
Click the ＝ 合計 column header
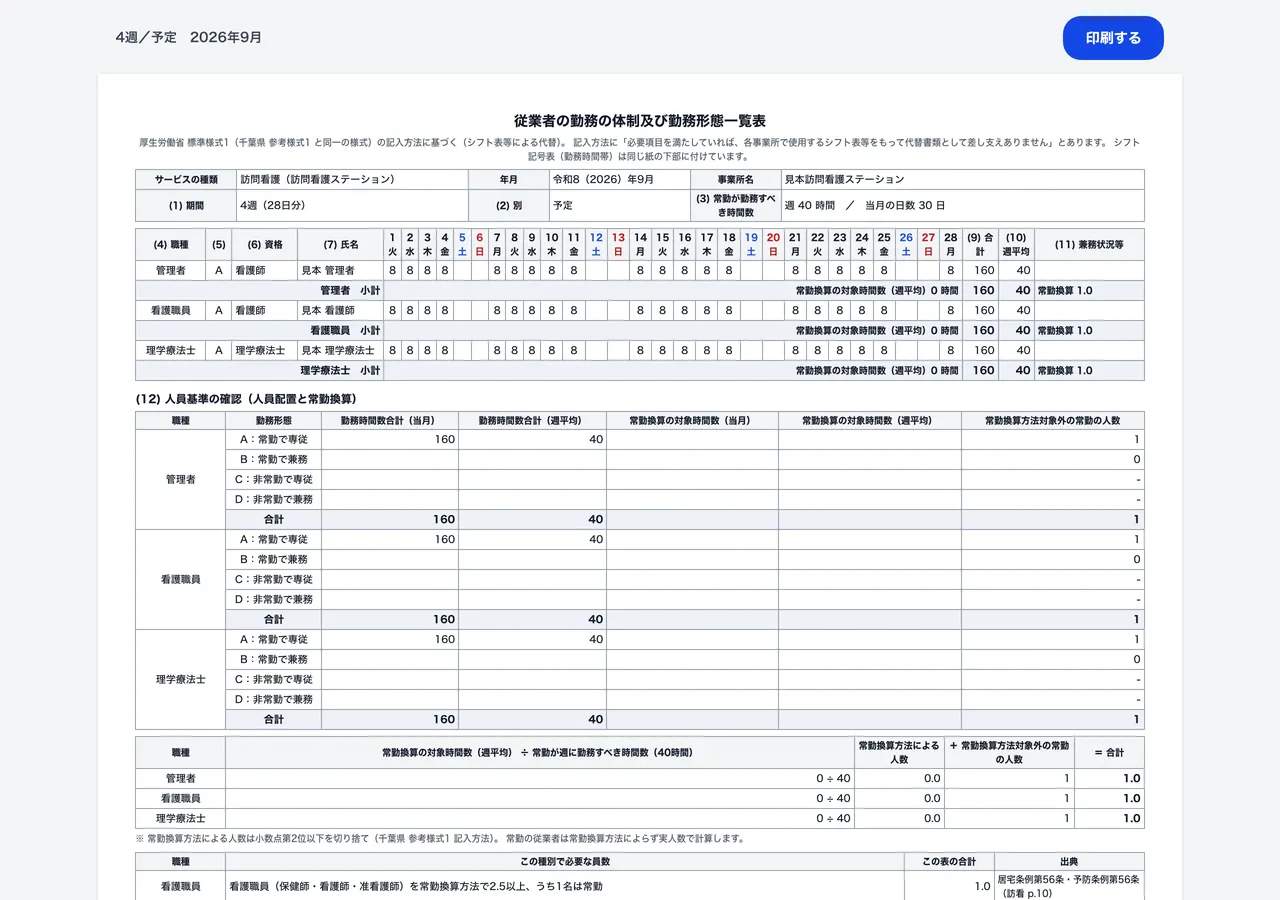pyautogui.click(x=1110, y=753)
